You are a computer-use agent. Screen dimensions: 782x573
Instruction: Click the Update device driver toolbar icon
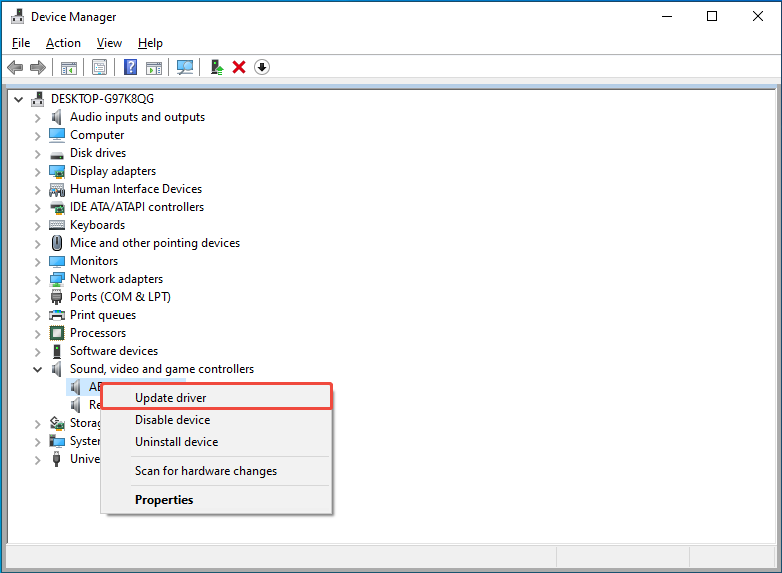point(217,67)
